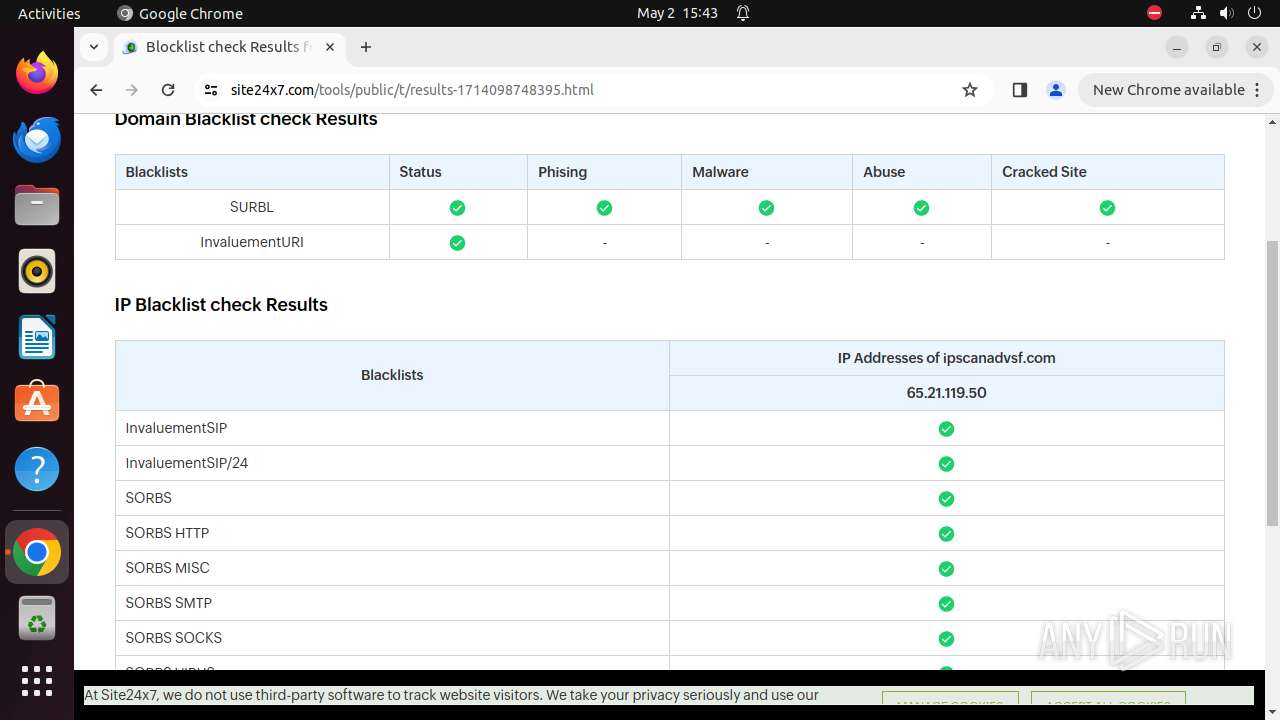Open the Files manager dock icon
This screenshot has width=1280, height=720.
point(37,205)
